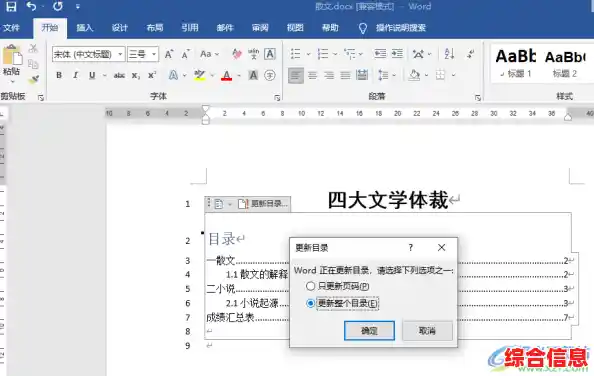
Task: Decrease font size with the smaller A icon
Action: pos(185,55)
